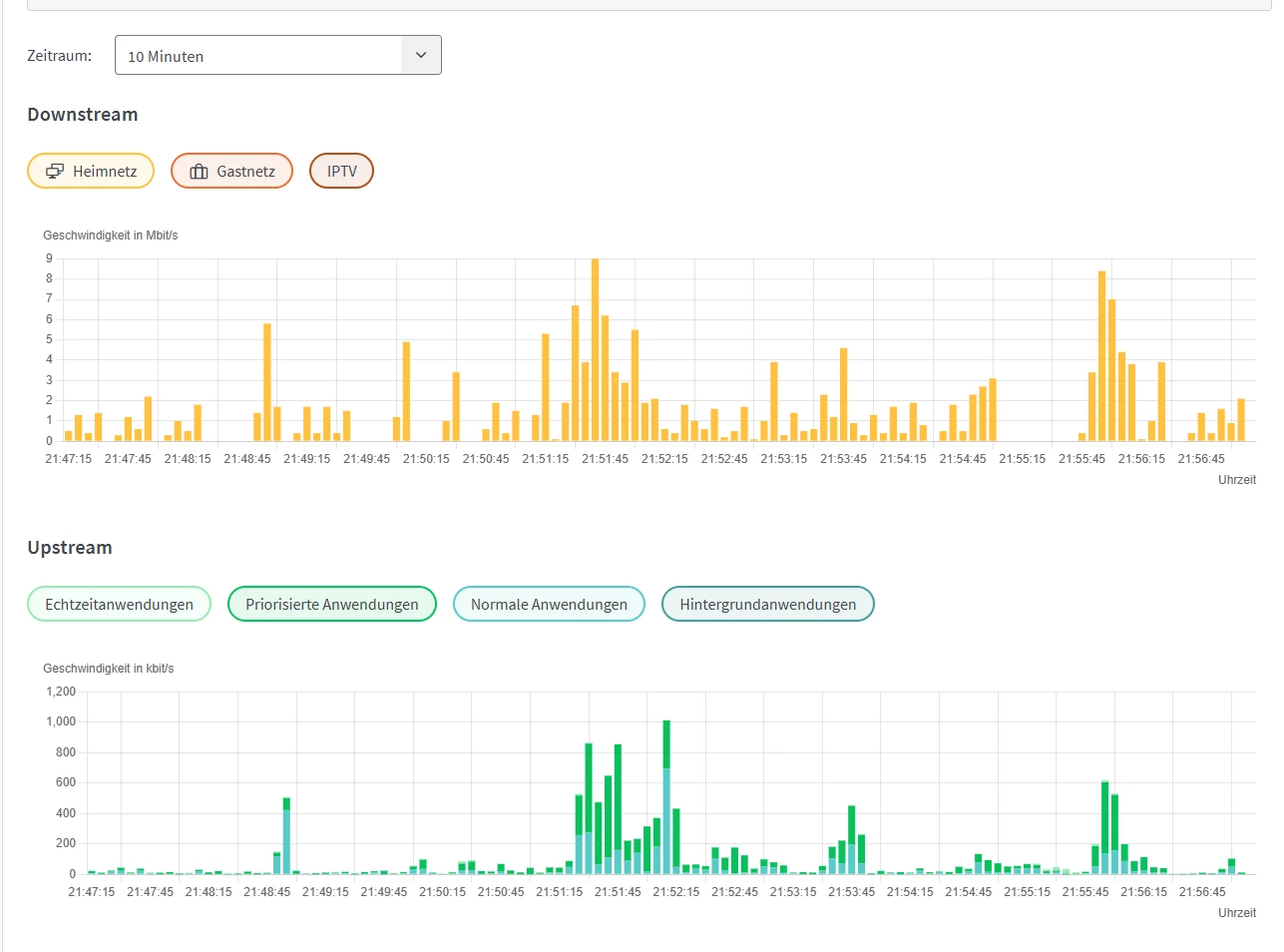Toggle Hintergrundanwendungen upstream series
The width and height of the screenshot is (1284, 952).
(767, 604)
